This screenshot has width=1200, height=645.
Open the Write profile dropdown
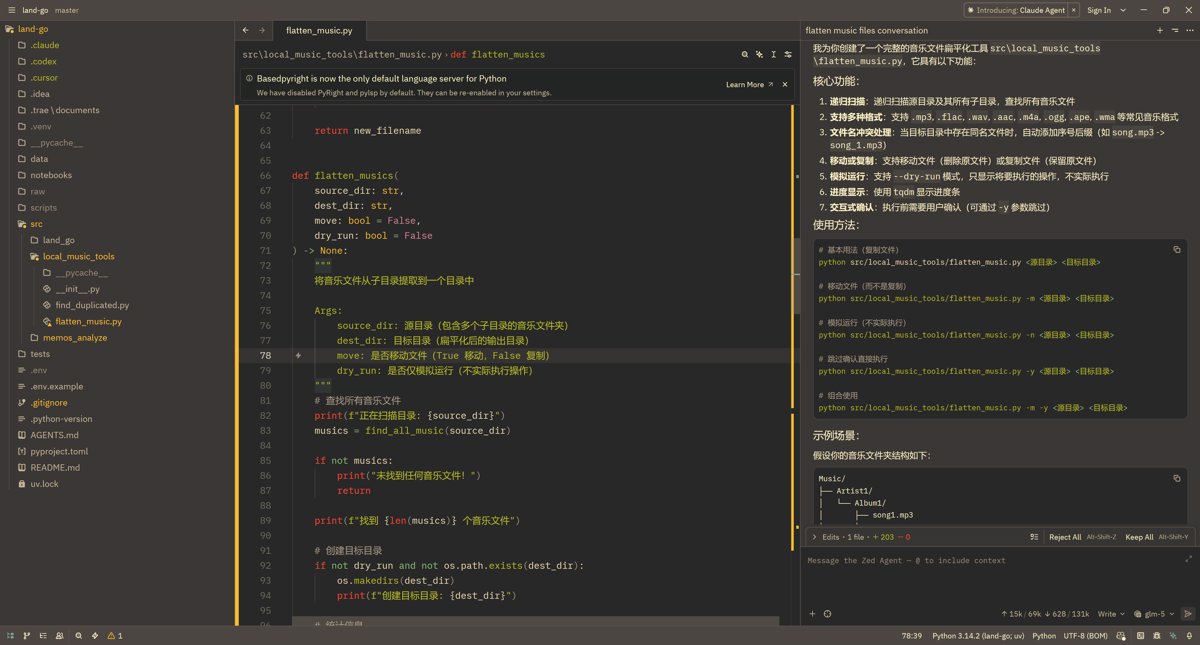pyautogui.click(x=1110, y=614)
